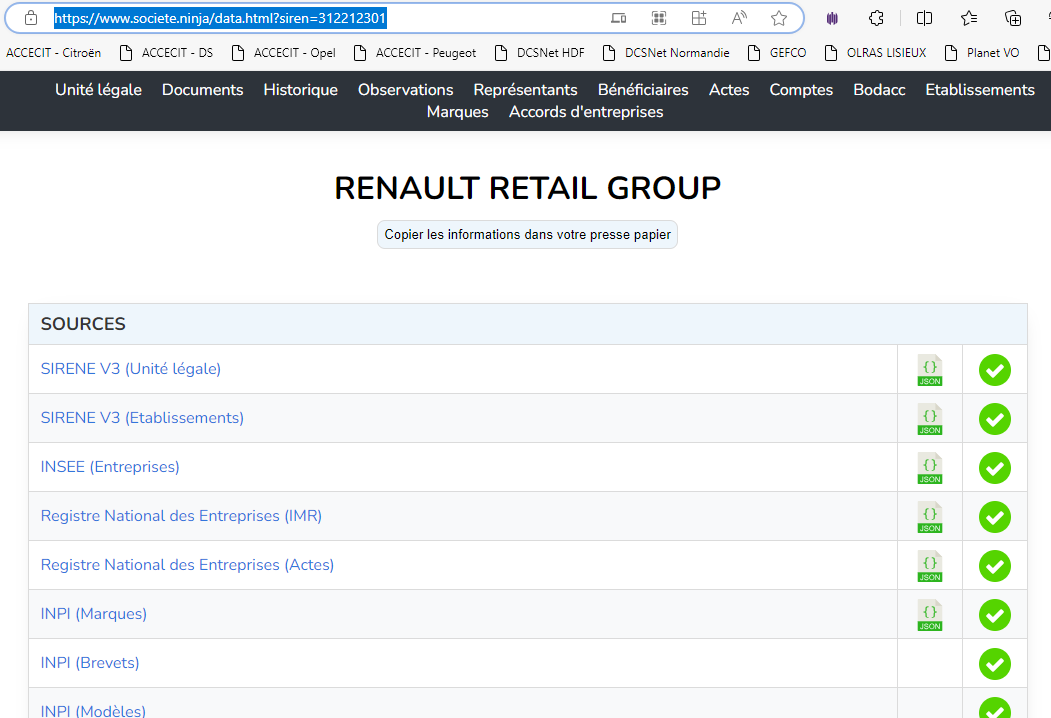Click green checkmark for Registre National (IMR)
Screen dimensions: 1051x718
[995, 517]
